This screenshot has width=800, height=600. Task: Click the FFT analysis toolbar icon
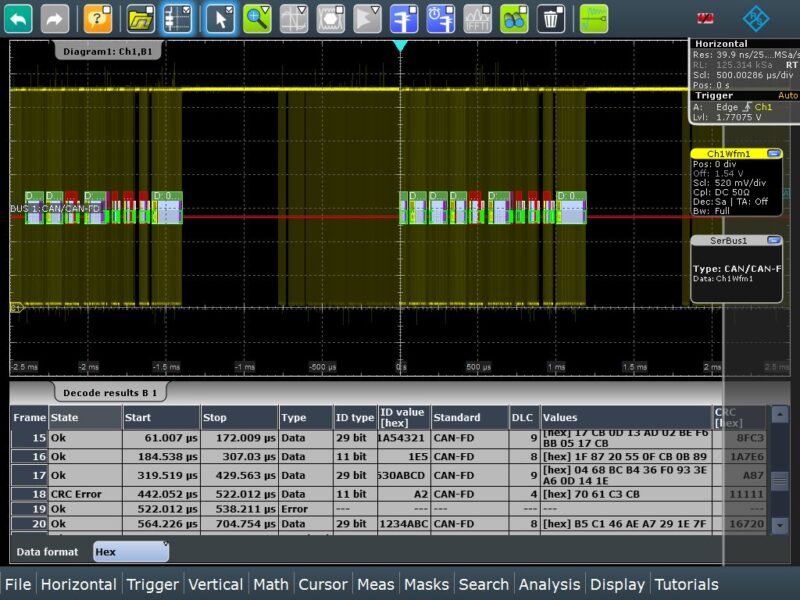(x=476, y=18)
